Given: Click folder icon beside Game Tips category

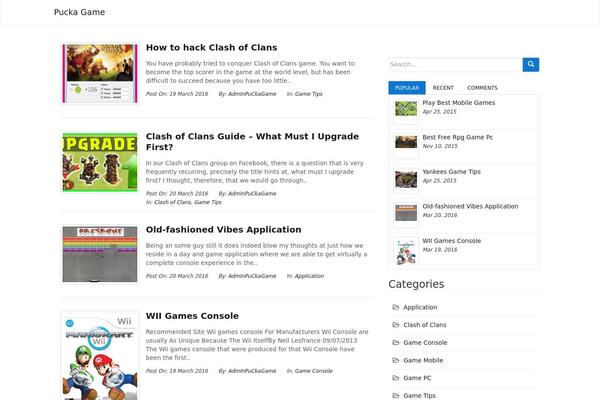Looking at the screenshot, I should [x=396, y=395].
